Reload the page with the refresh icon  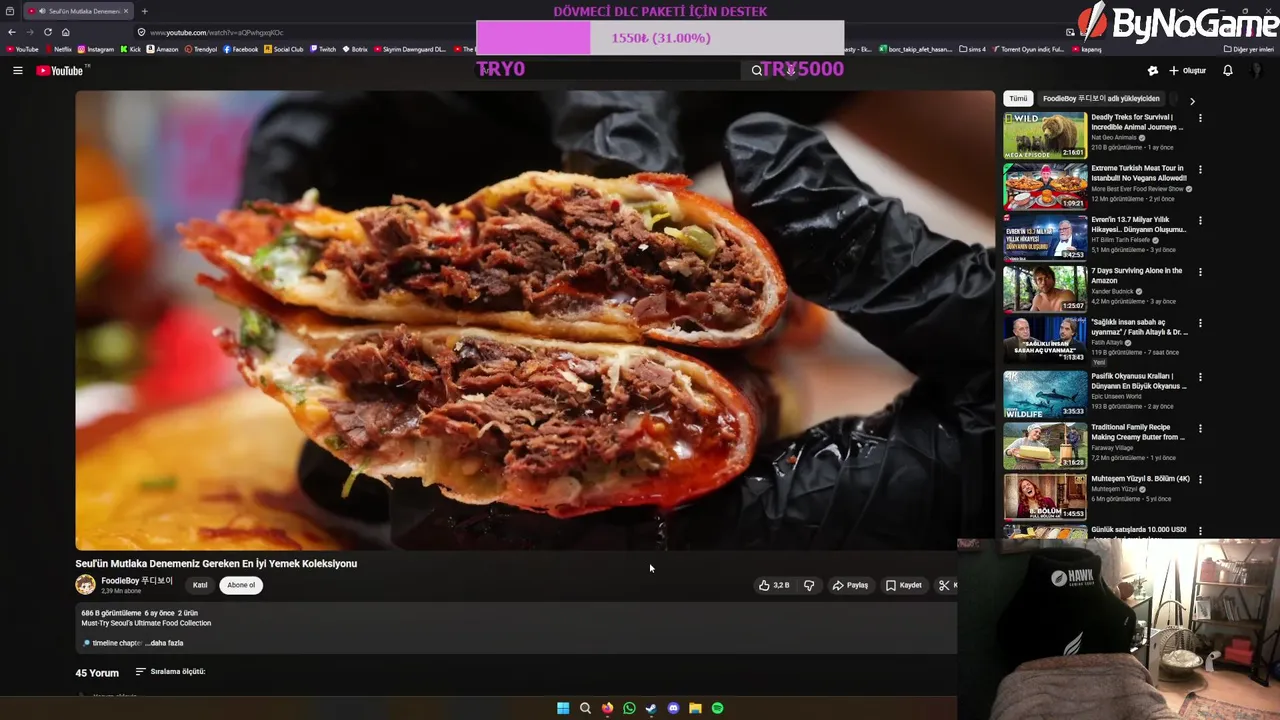47,32
